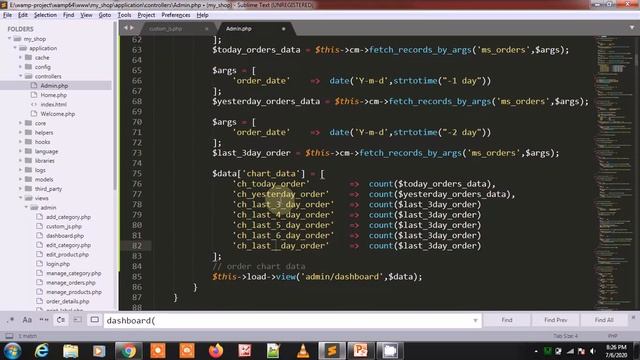Open the Windows Start menu
This screenshot has height=360, width=640.
(x=12, y=351)
